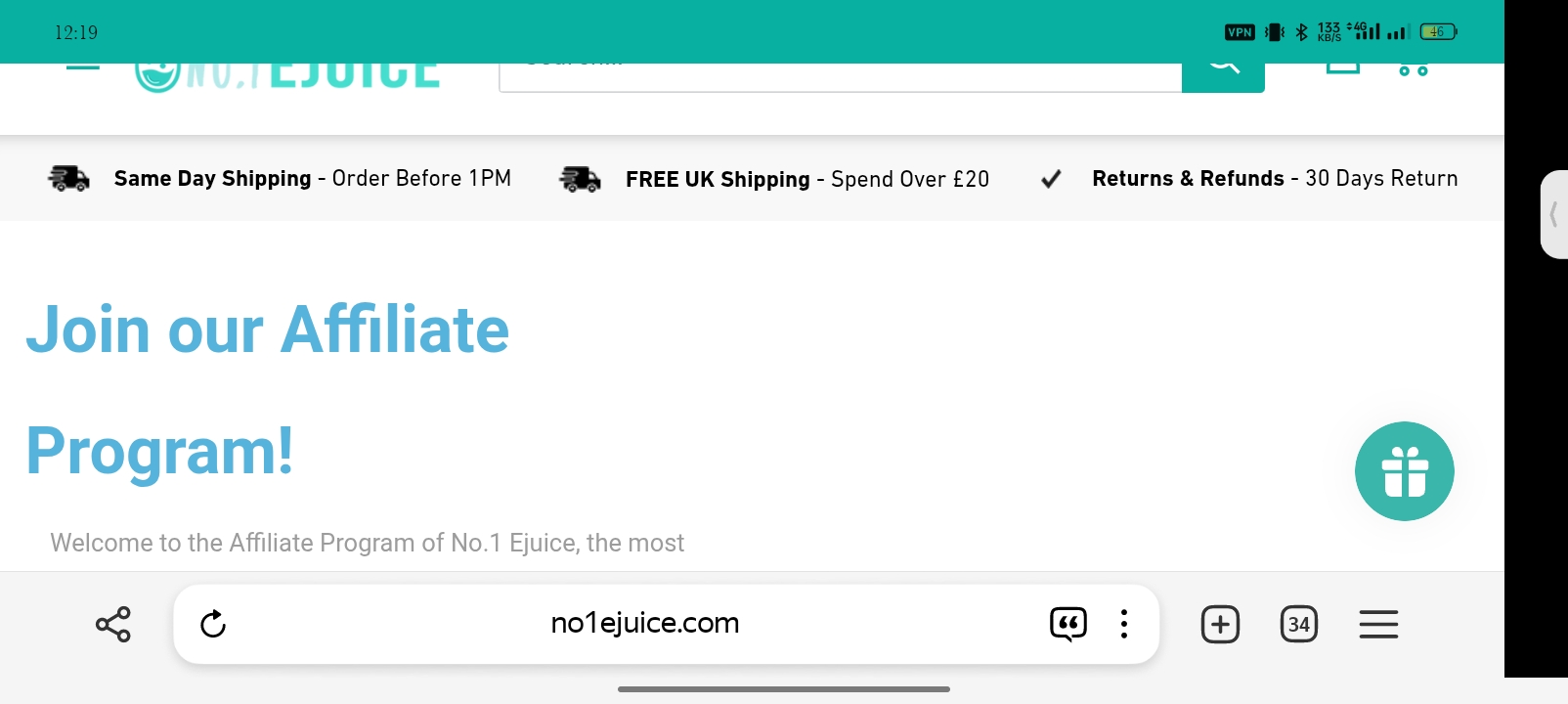
Task: Tap the browser share icon
Action: pos(113,624)
